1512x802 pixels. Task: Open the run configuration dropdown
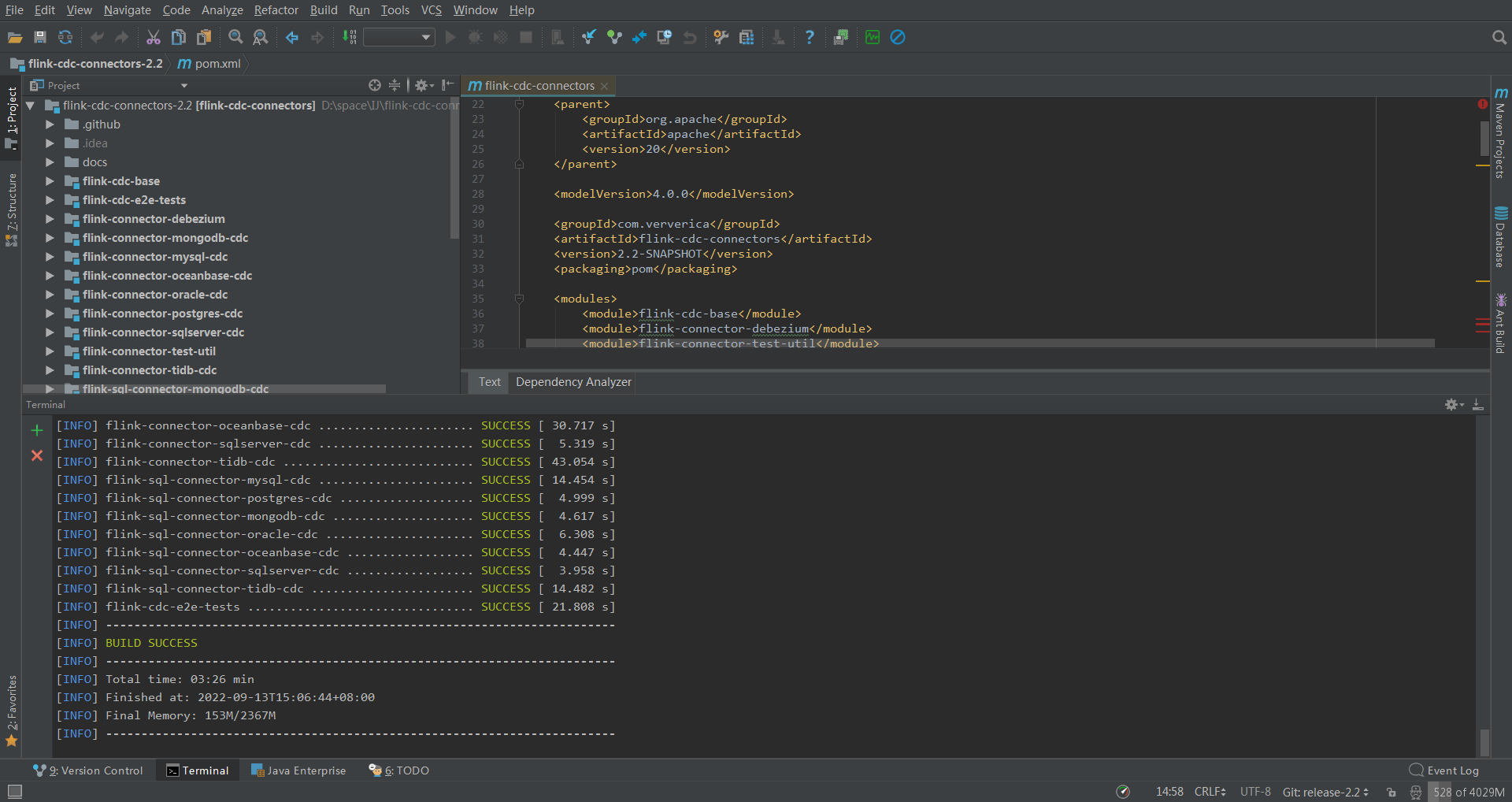(x=399, y=37)
